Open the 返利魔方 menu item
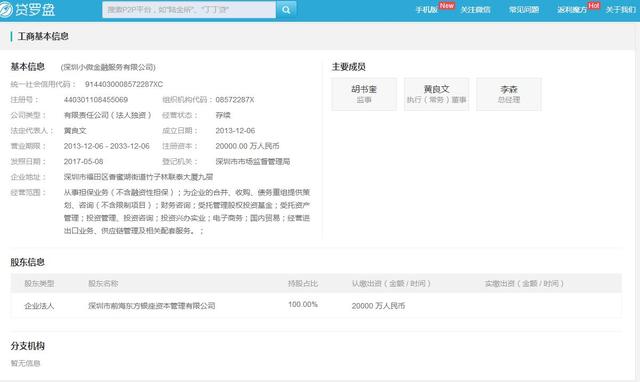This screenshot has width=640, height=382. coord(572,10)
